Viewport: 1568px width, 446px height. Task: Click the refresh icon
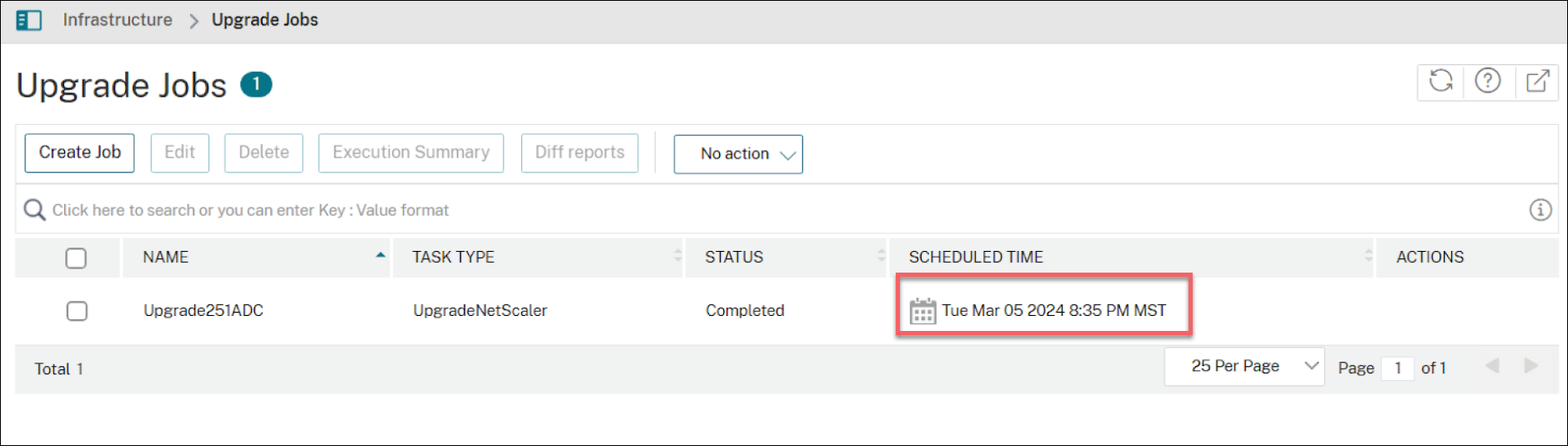[1440, 81]
